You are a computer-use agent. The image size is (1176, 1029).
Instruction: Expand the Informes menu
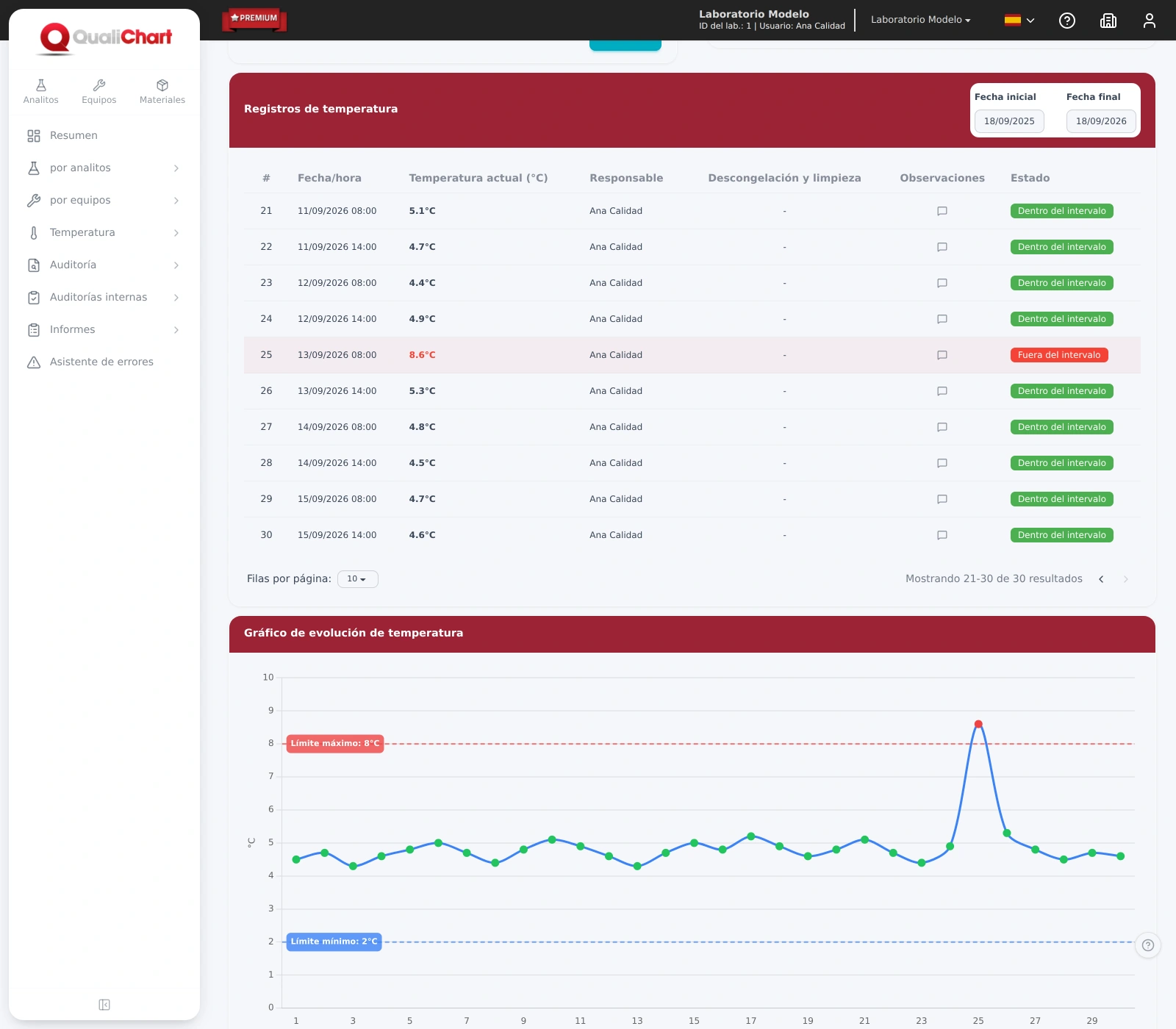pyautogui.click(x=104, y=329)
